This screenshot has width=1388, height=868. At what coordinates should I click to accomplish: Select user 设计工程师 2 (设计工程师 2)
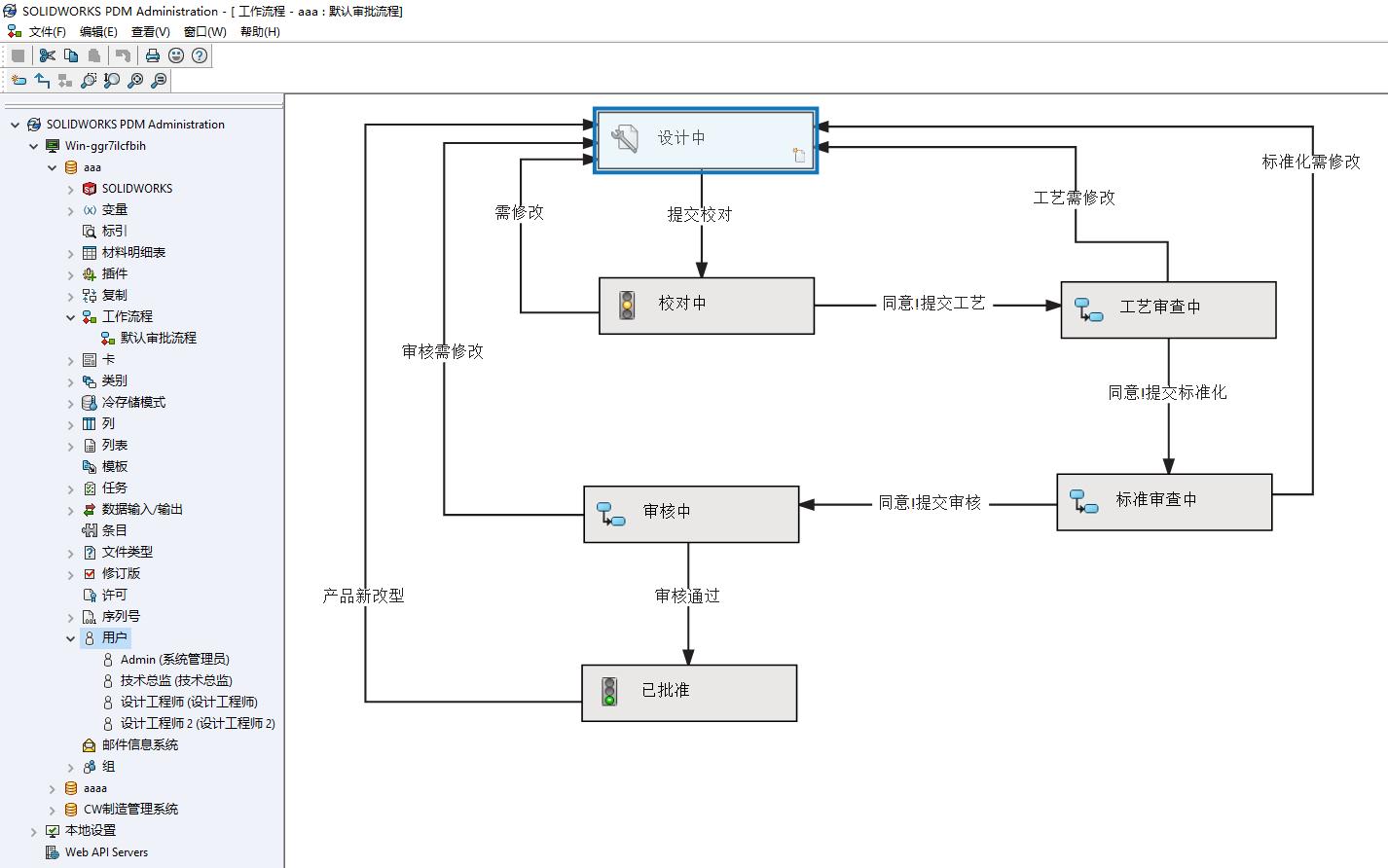click(198, 723)
